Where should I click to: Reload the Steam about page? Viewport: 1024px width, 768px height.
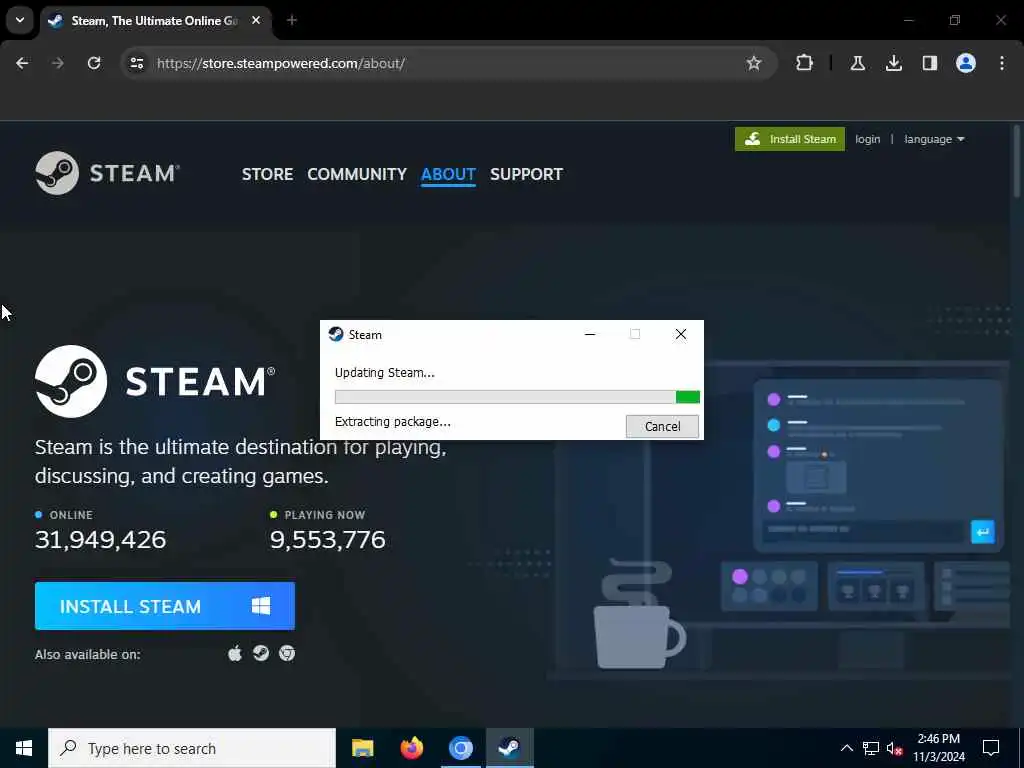point(94,63)
